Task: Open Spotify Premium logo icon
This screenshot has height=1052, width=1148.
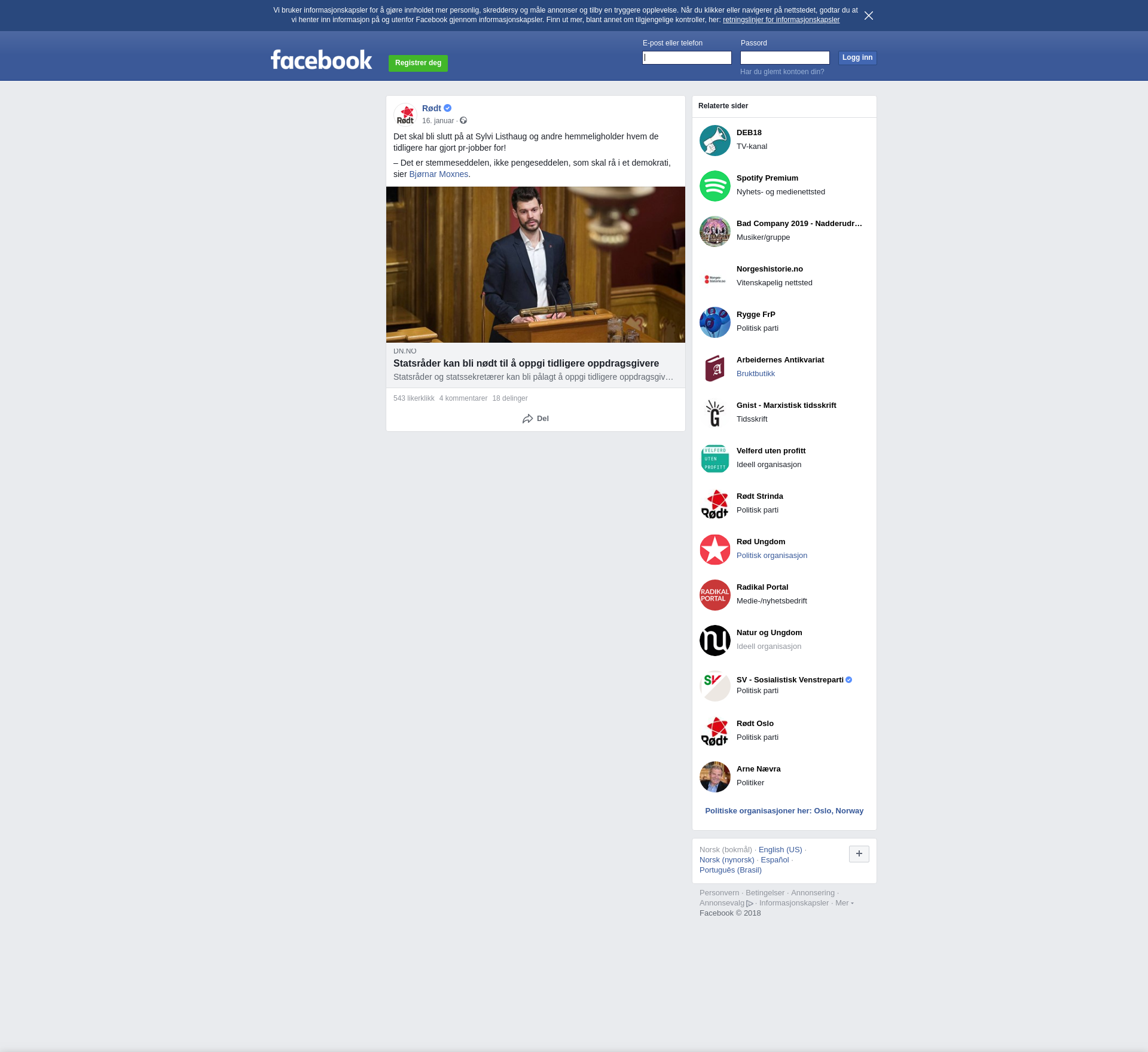Action: (x=715, y=186)
